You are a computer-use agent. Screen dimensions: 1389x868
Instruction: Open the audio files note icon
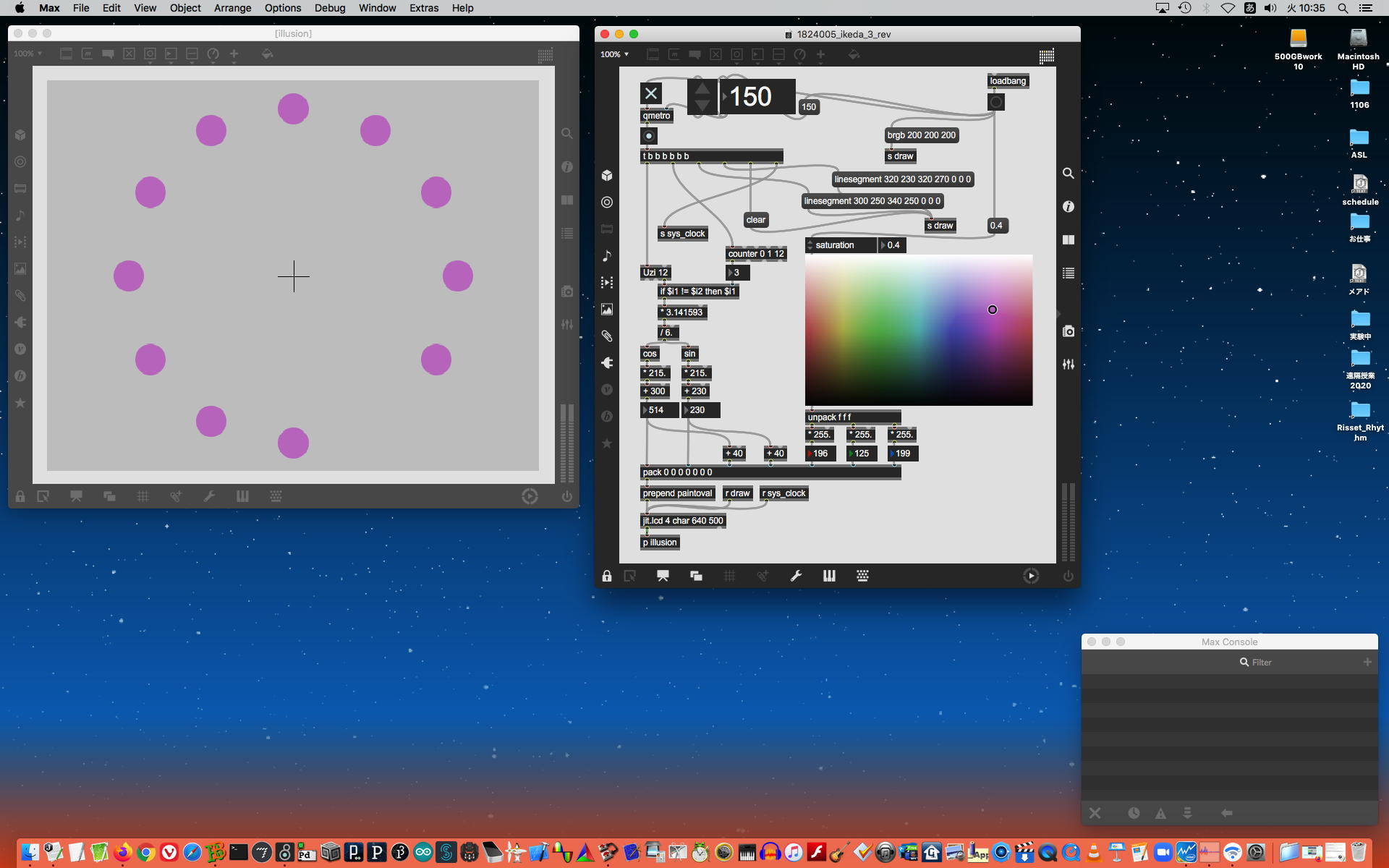[607, 255]
